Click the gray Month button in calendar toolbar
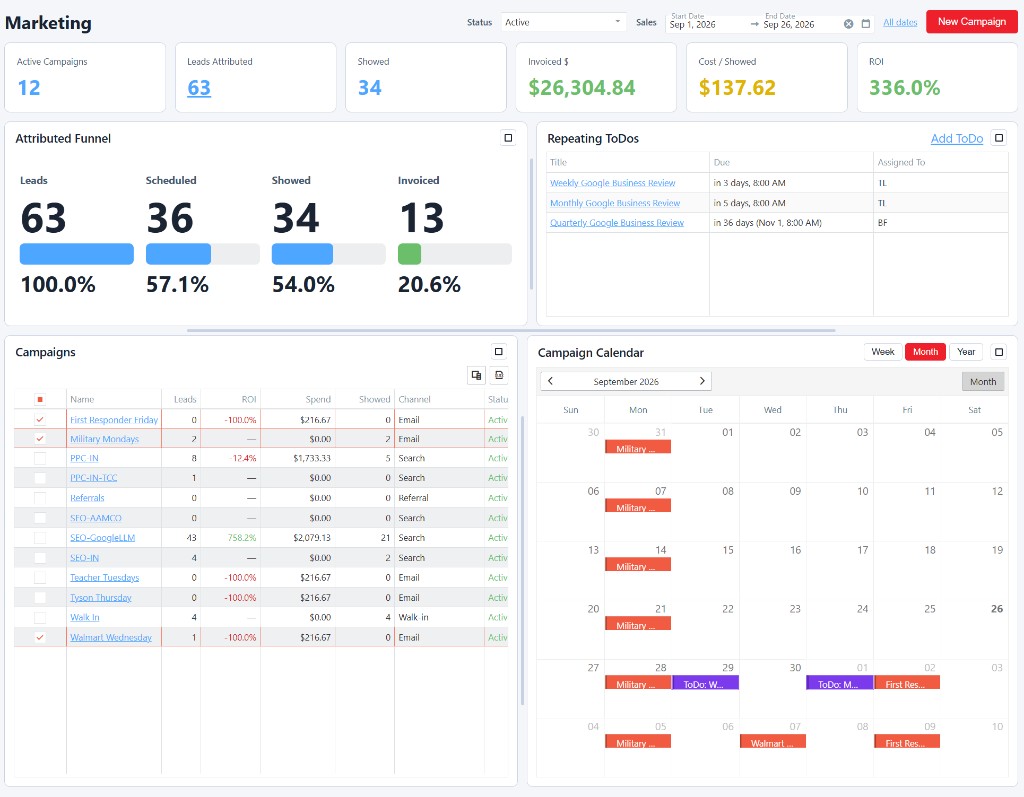This screenshot has height=797, width=1024. click(982, 382)
